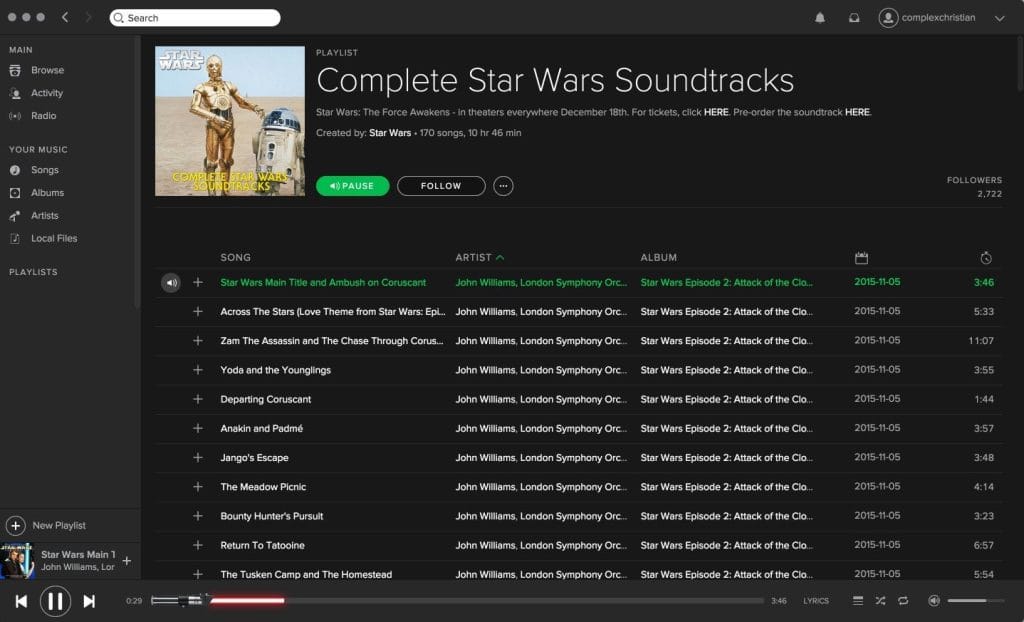Click the Browse sidebar icon
This screenshot has height=622, width=1024.
tap(15, 71)
